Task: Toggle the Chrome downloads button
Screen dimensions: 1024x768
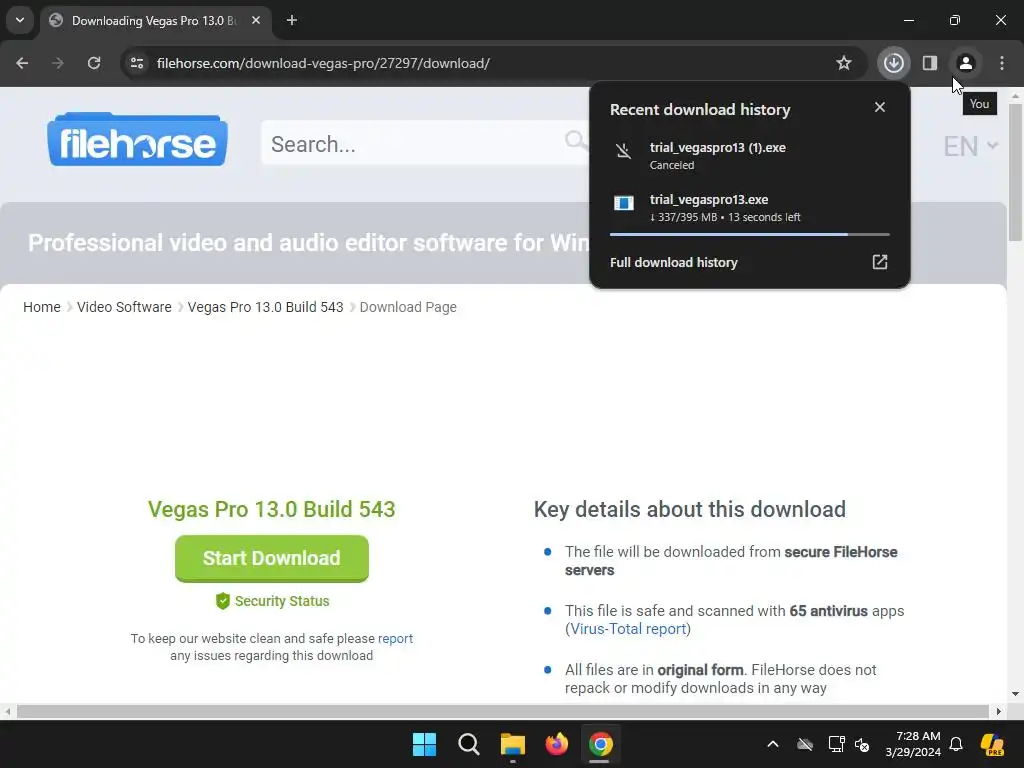Action: [x=893, y=63]
